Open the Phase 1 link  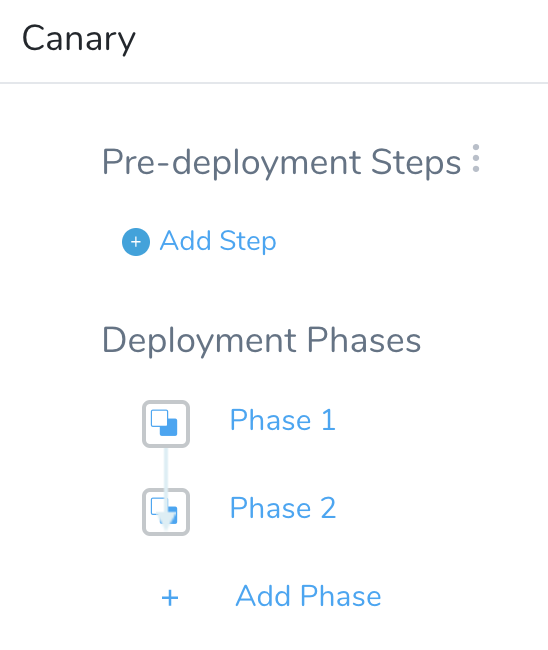pos(283,420)
